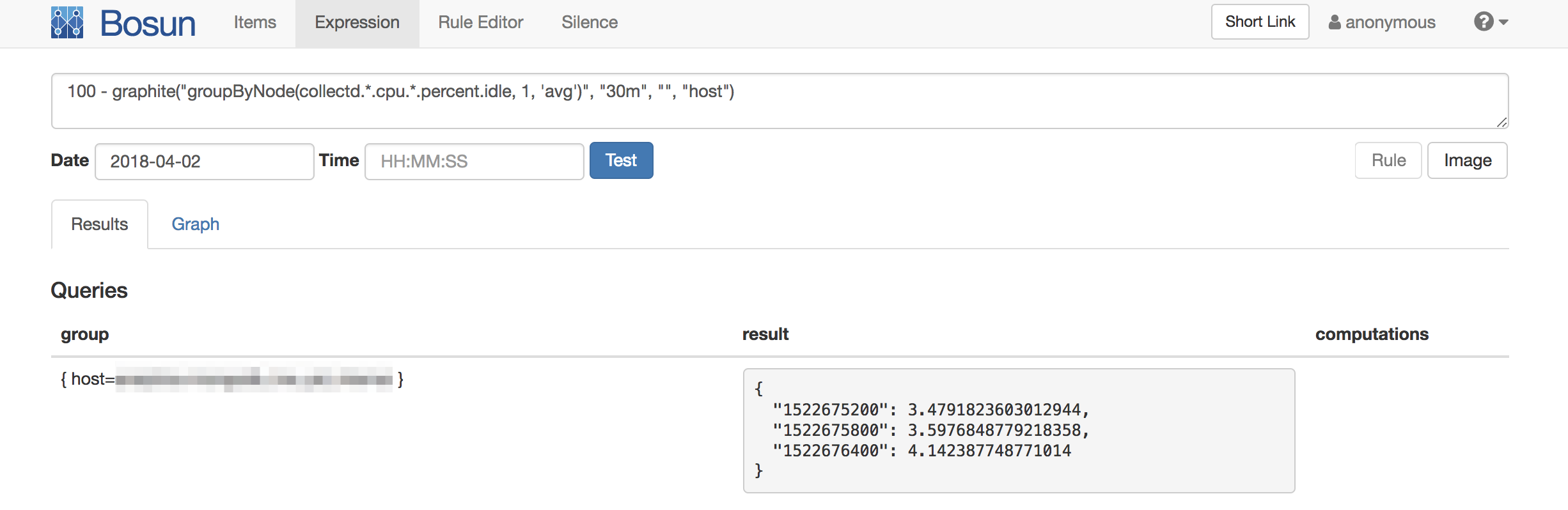This screenshot has height=510, width=1568.
Task: Switch to the Results tab
Action: [x=100, y=224]
